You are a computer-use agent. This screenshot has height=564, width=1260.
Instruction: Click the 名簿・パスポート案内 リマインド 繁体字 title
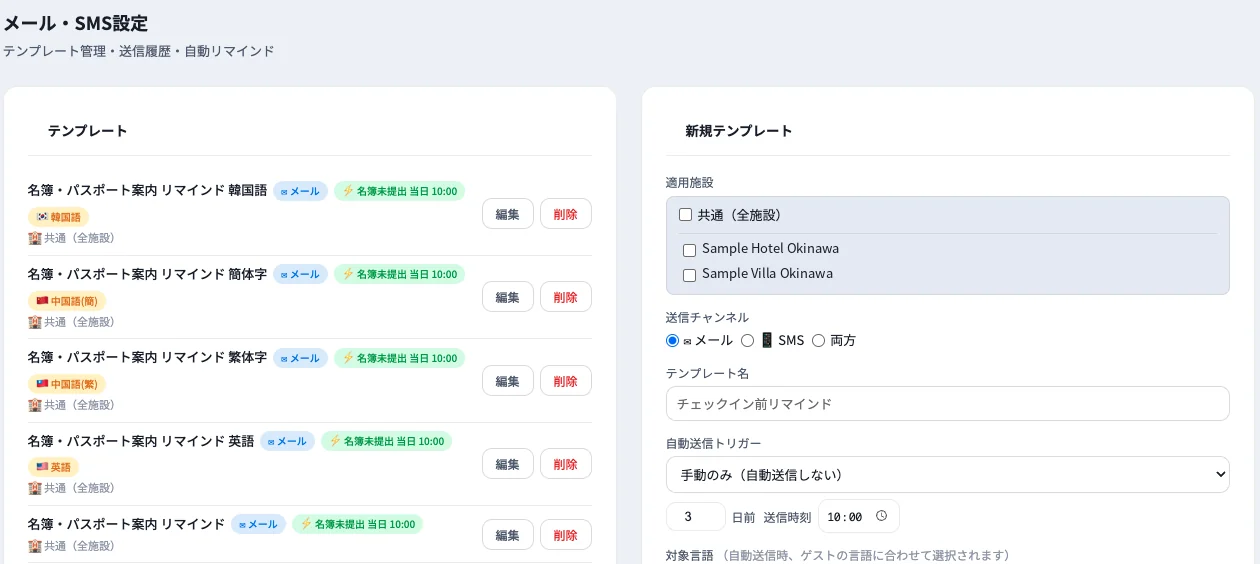coord(147,357)
